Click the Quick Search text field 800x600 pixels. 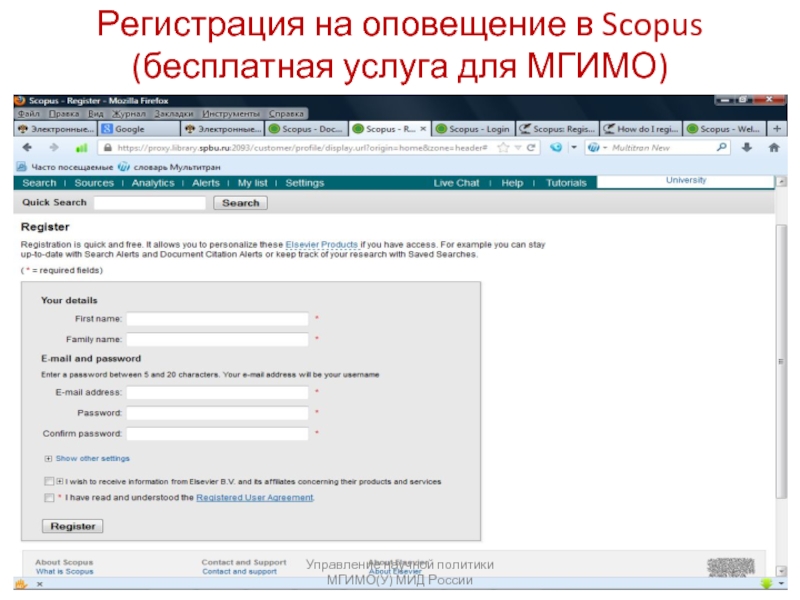(149, 203)
